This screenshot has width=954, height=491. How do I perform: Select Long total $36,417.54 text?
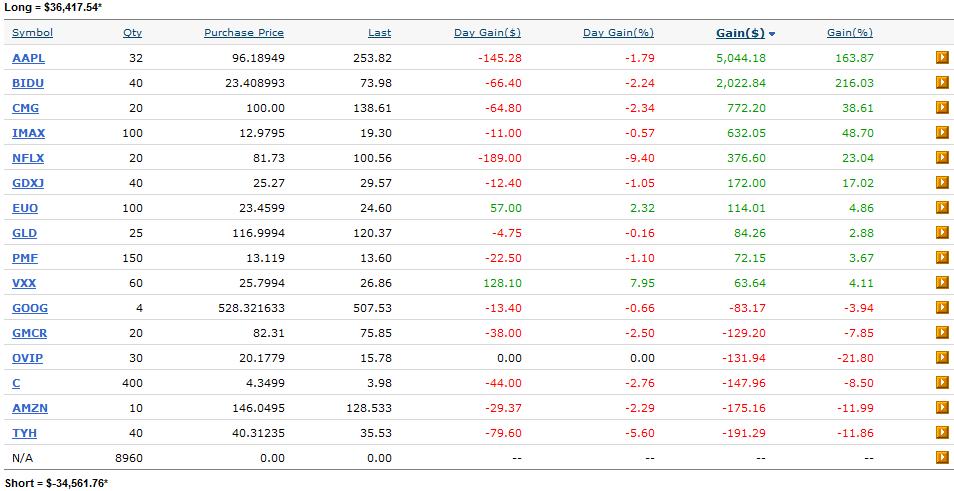coord(53,9)
